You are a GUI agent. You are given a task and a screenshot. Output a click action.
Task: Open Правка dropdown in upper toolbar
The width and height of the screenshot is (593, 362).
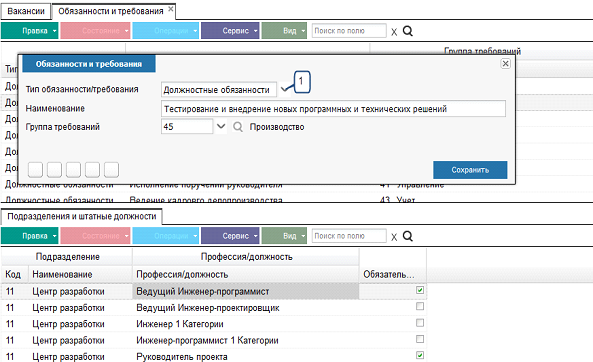coord(29,31)
